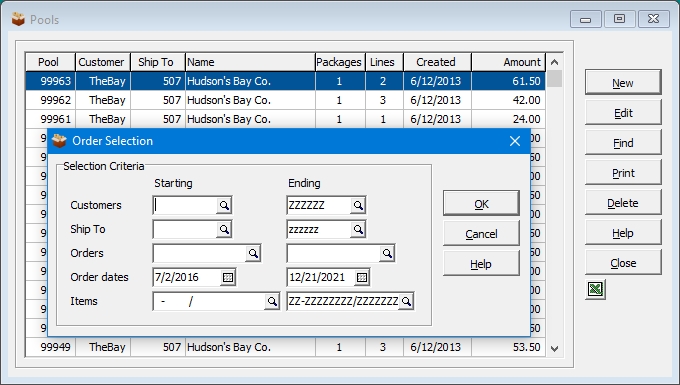Confirm selection with OK button
Screen dimensions: 680x385
pos(481,203)
